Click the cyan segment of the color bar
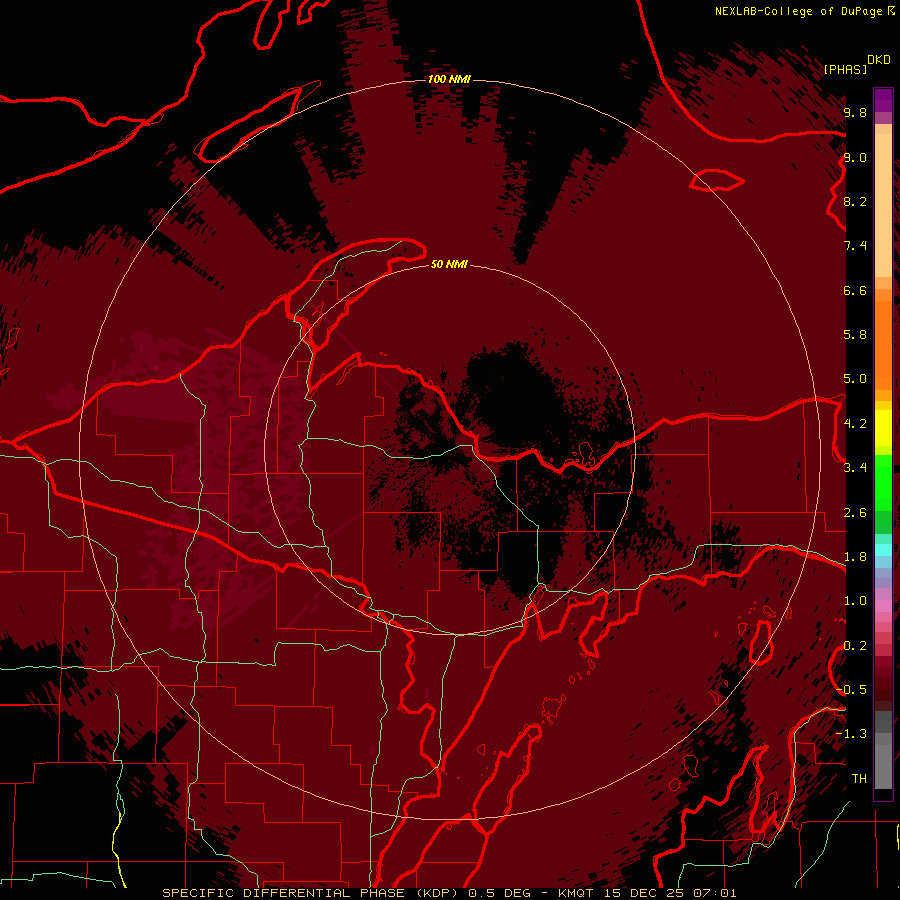Screen dimensions: 900x900 [x=883, y=550]
